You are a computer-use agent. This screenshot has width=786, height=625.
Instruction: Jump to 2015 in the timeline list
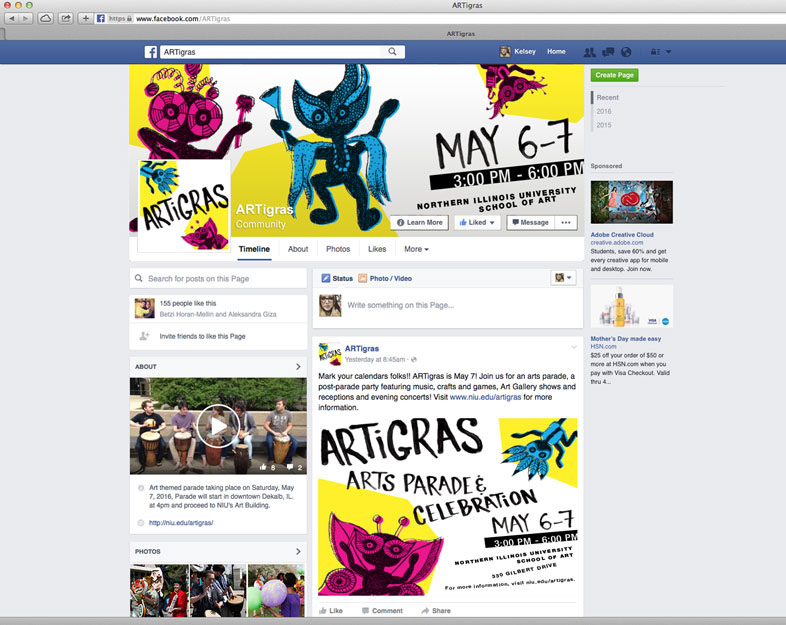point(604,125)
